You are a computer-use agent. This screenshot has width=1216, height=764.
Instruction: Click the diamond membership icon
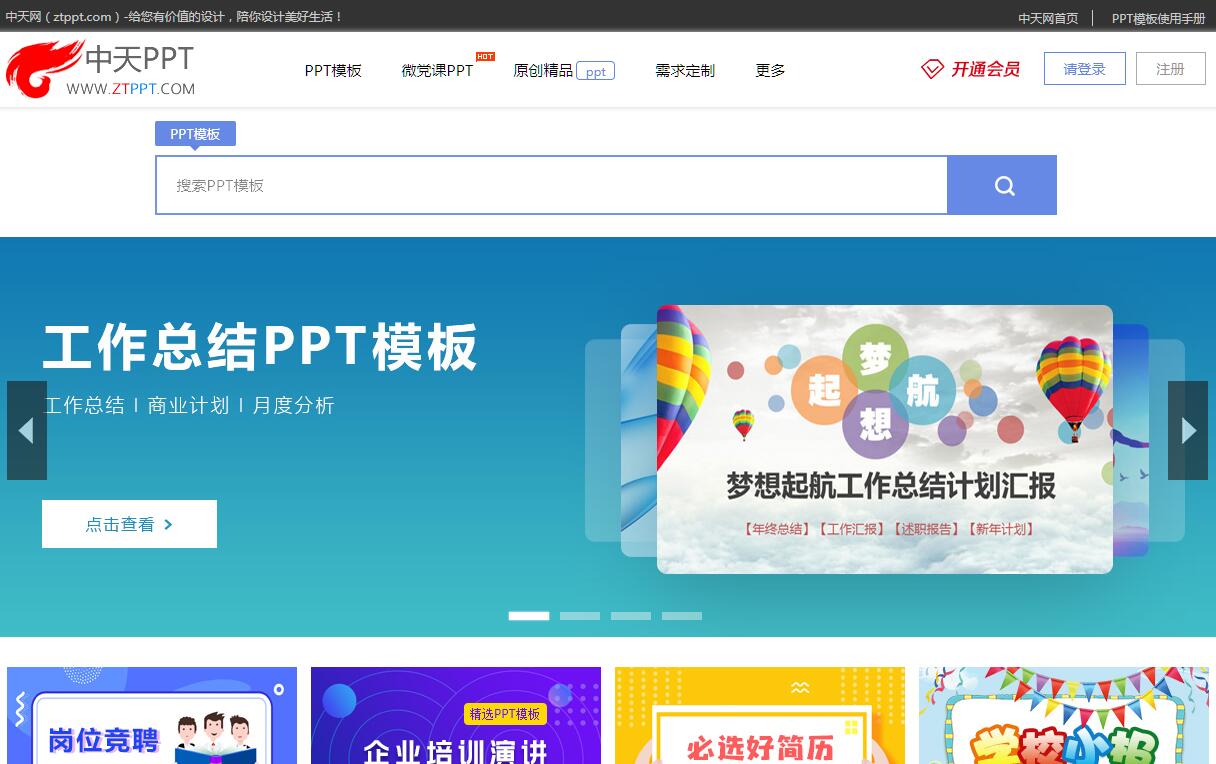coord(932,69)
